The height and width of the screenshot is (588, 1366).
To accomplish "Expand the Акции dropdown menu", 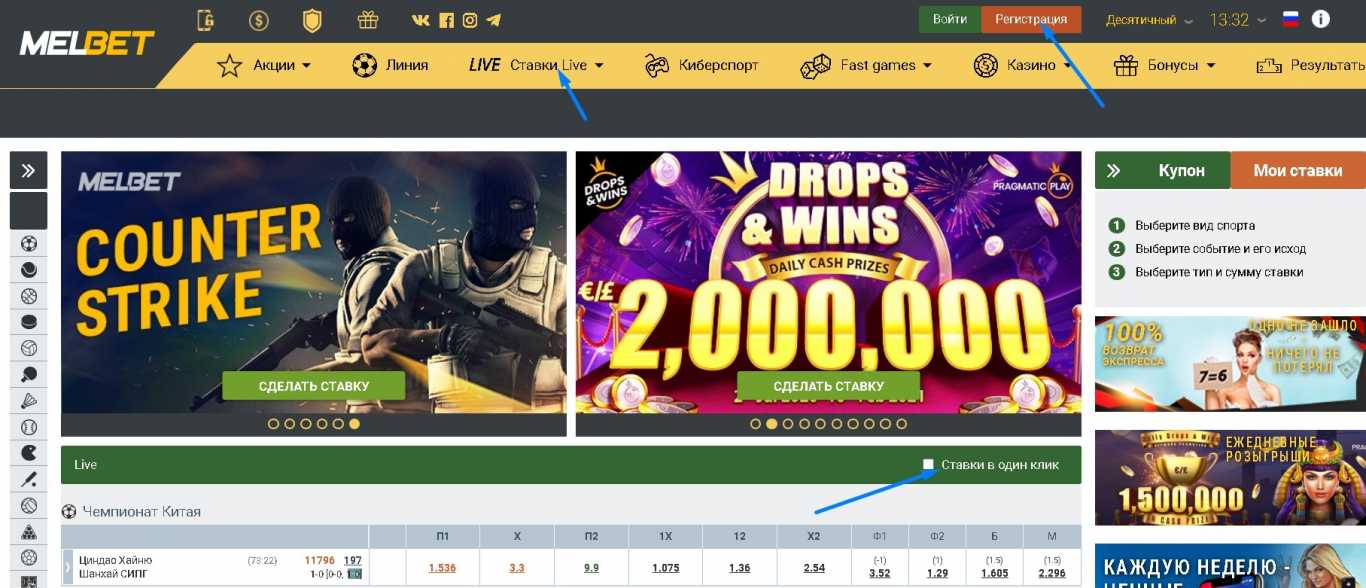I will [264, 65].
